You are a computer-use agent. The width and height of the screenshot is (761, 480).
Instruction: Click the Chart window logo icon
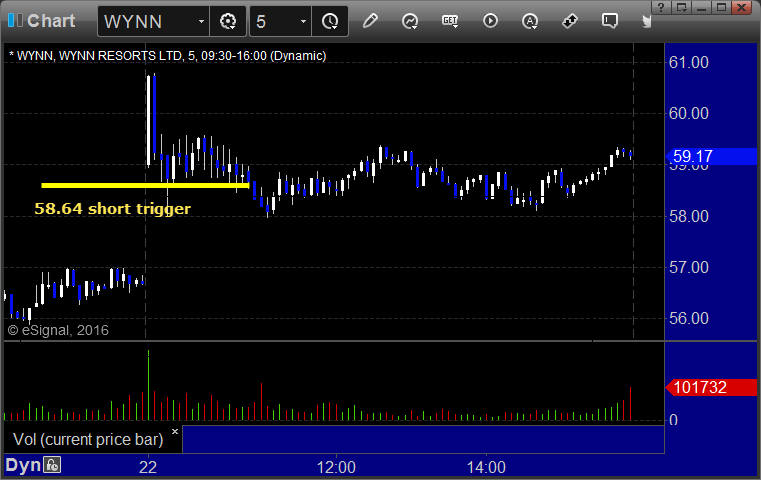coord(15,21)
